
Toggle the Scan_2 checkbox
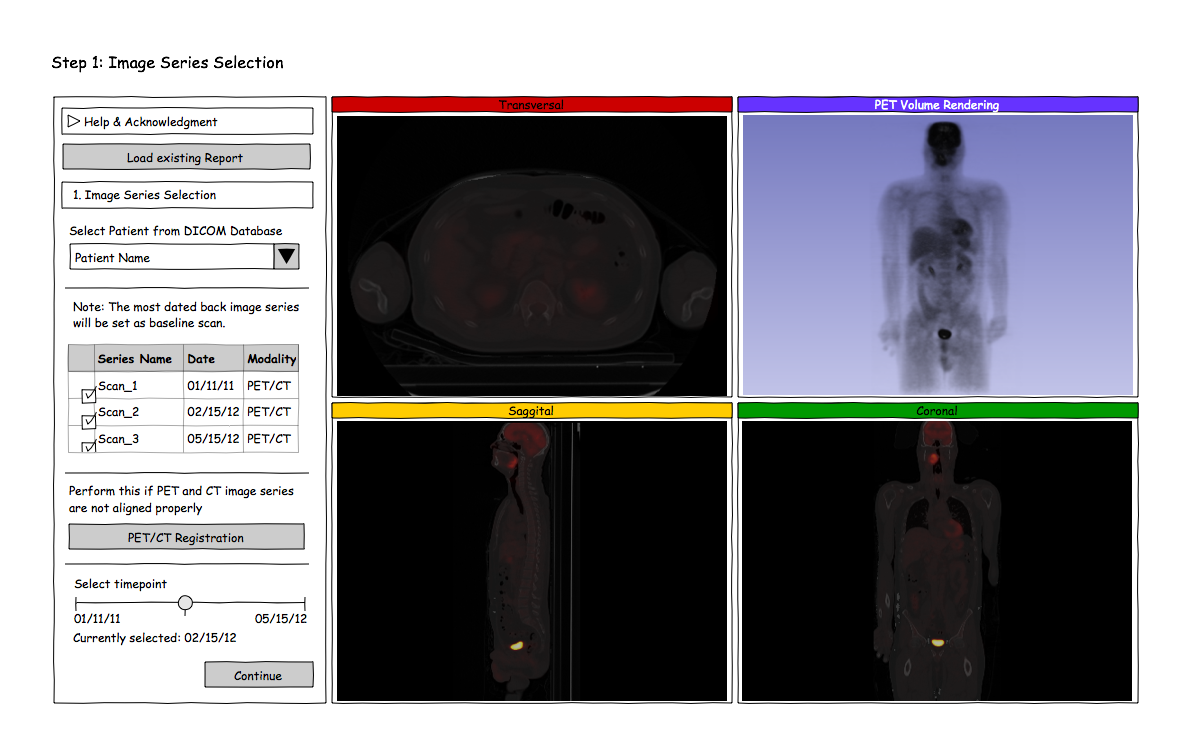tap(89, 421)
